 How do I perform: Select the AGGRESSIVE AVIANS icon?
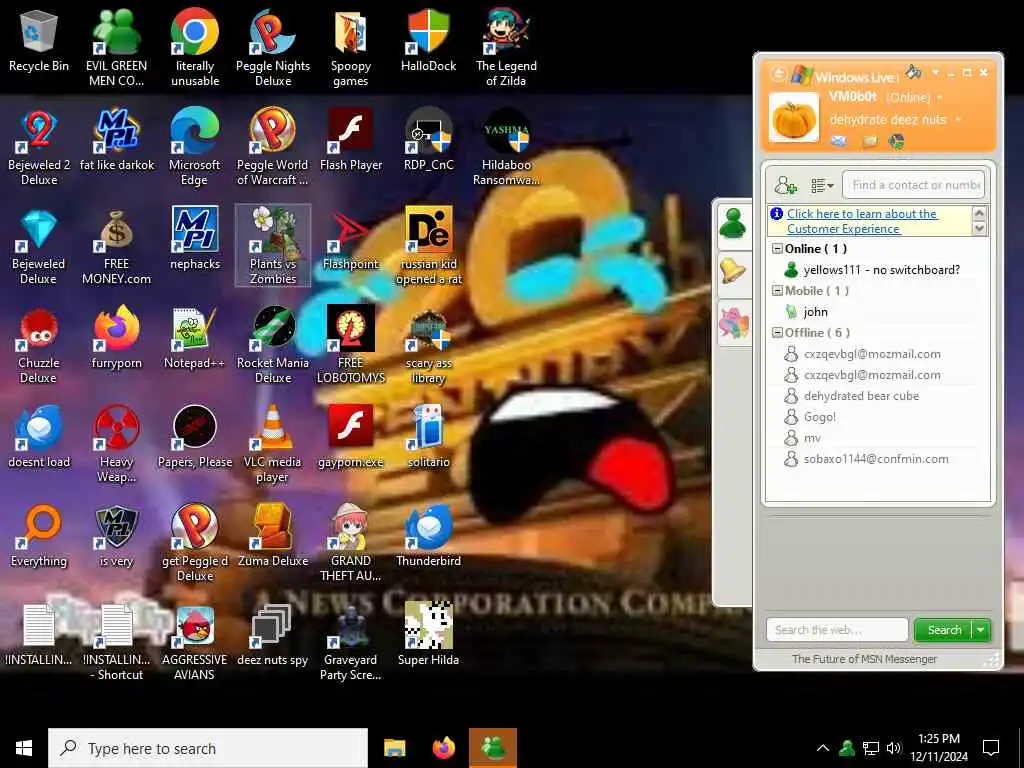click(x=195, y=643)
